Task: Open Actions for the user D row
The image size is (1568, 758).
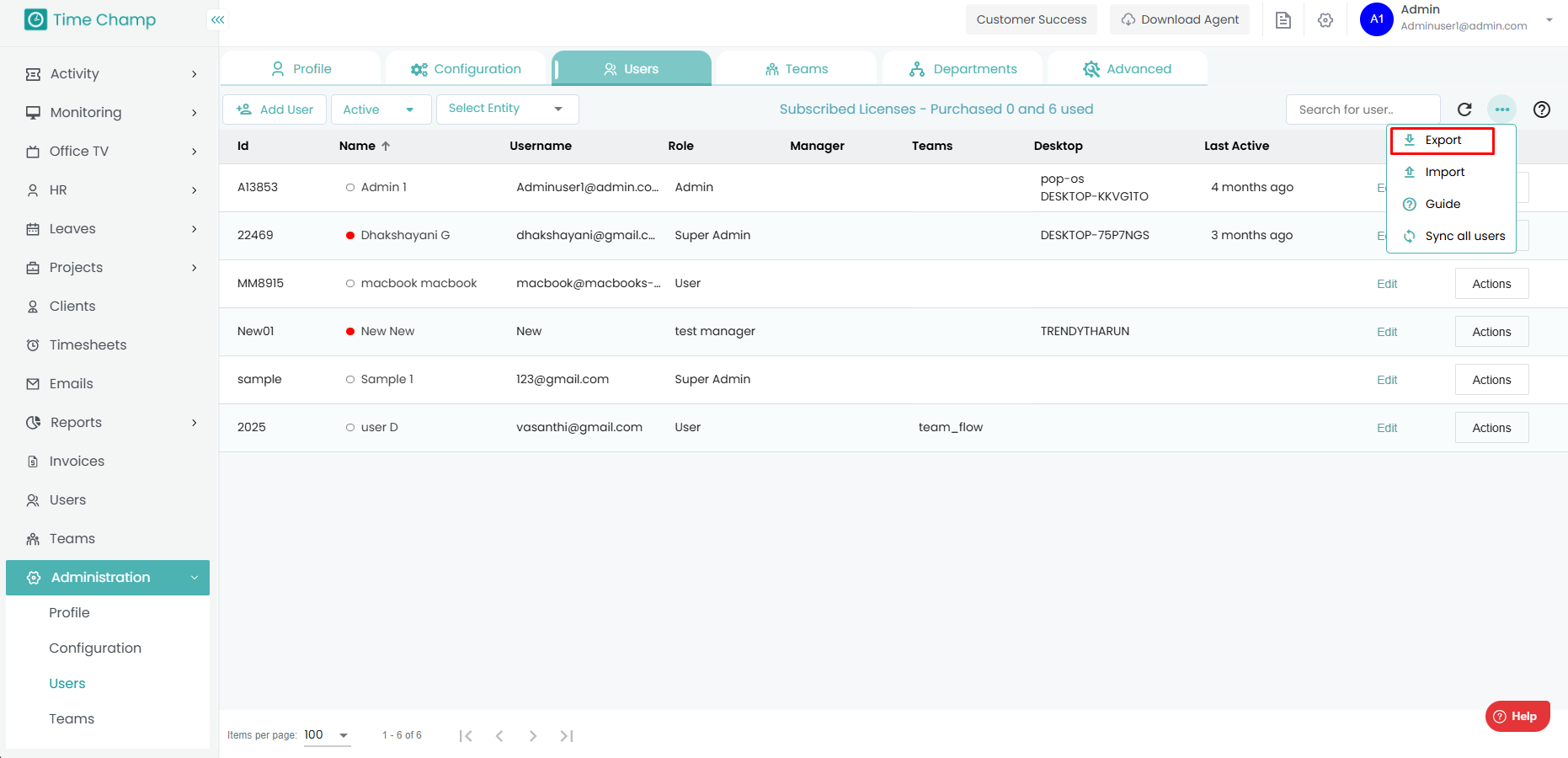Action: click(1491, 428)
